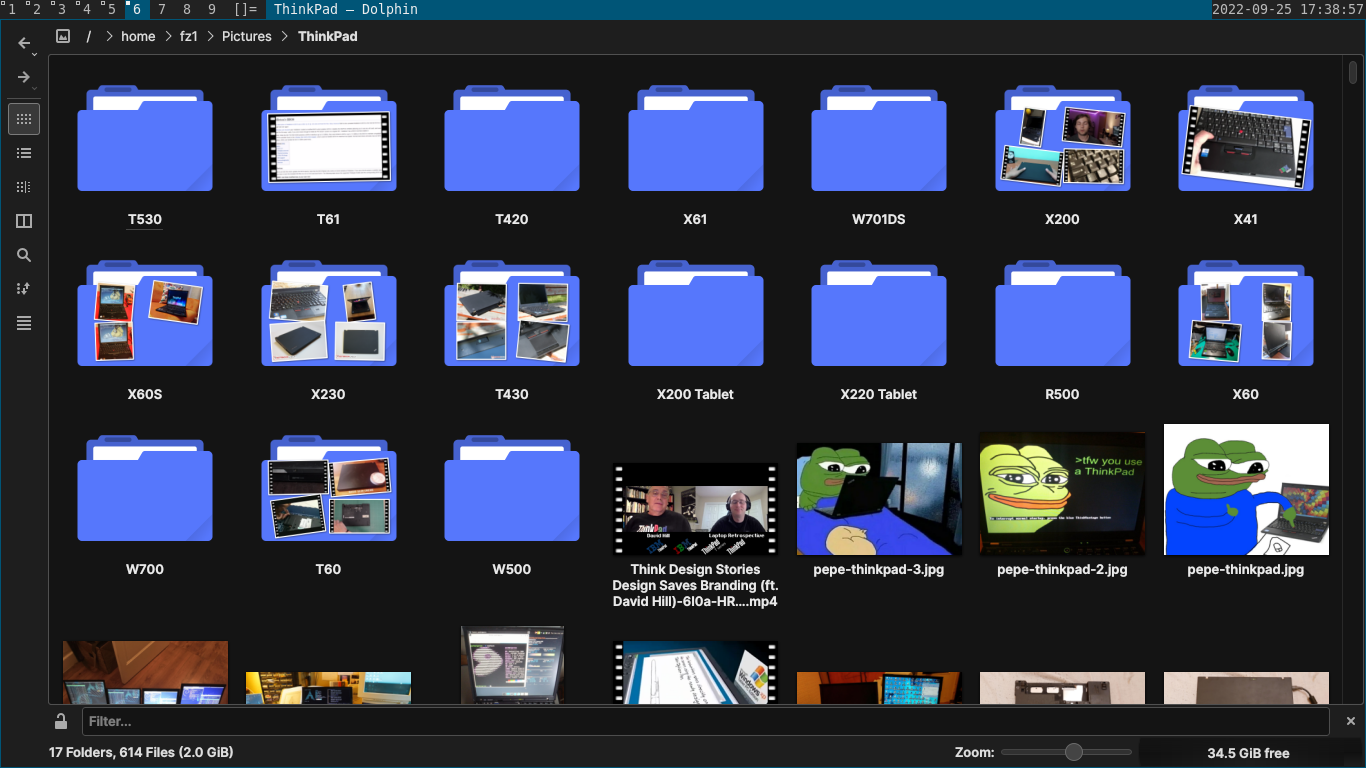Go back with the left arrow button
This screenshot has height=768, width=1366.
tap(24, 43)
